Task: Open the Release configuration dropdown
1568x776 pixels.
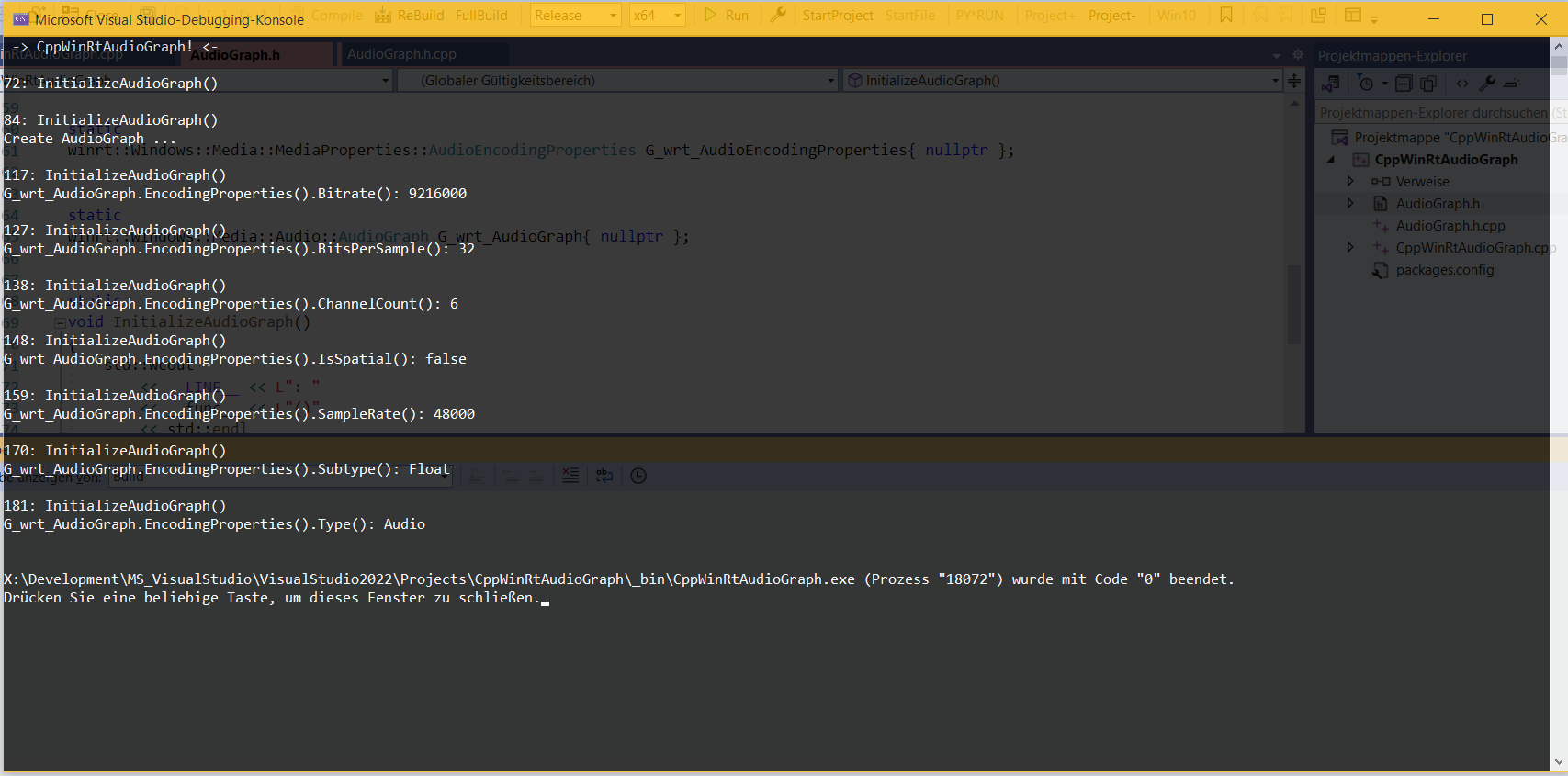Action: pos(576,15)
